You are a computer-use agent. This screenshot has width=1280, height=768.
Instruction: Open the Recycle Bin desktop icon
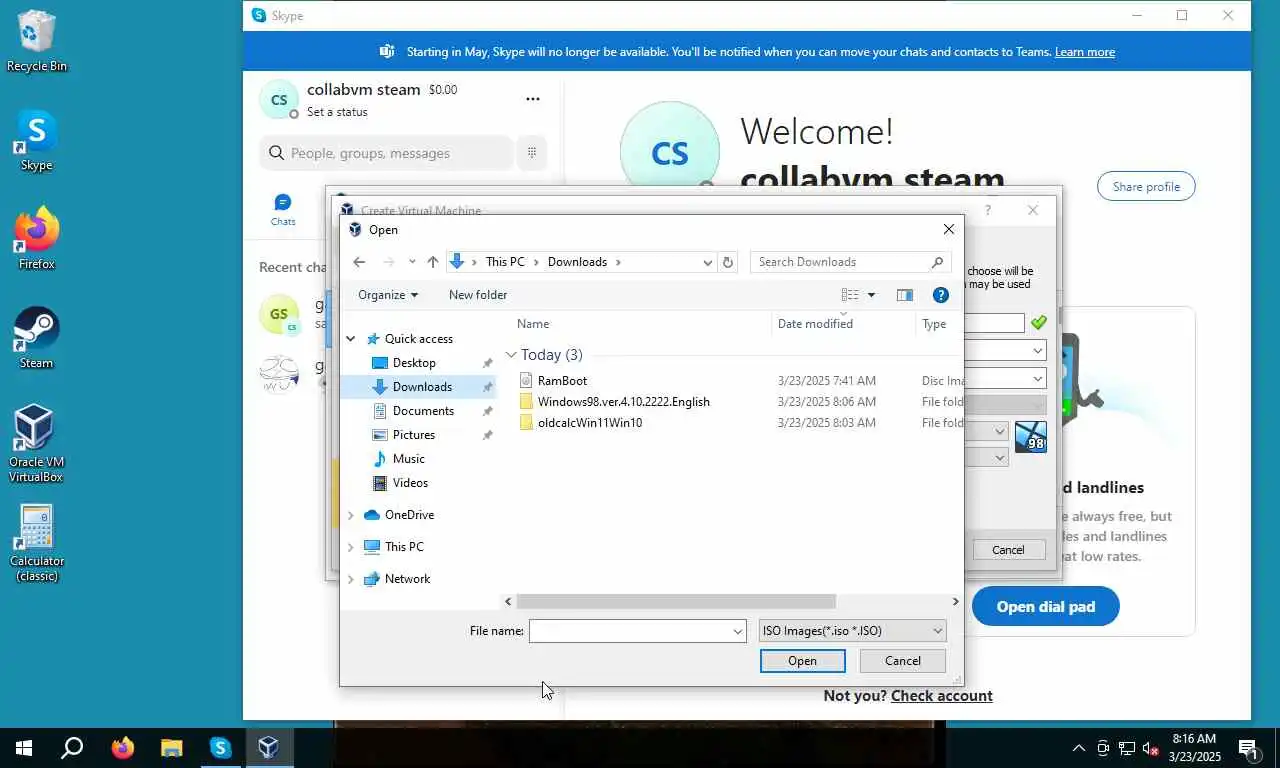(37, 41)
